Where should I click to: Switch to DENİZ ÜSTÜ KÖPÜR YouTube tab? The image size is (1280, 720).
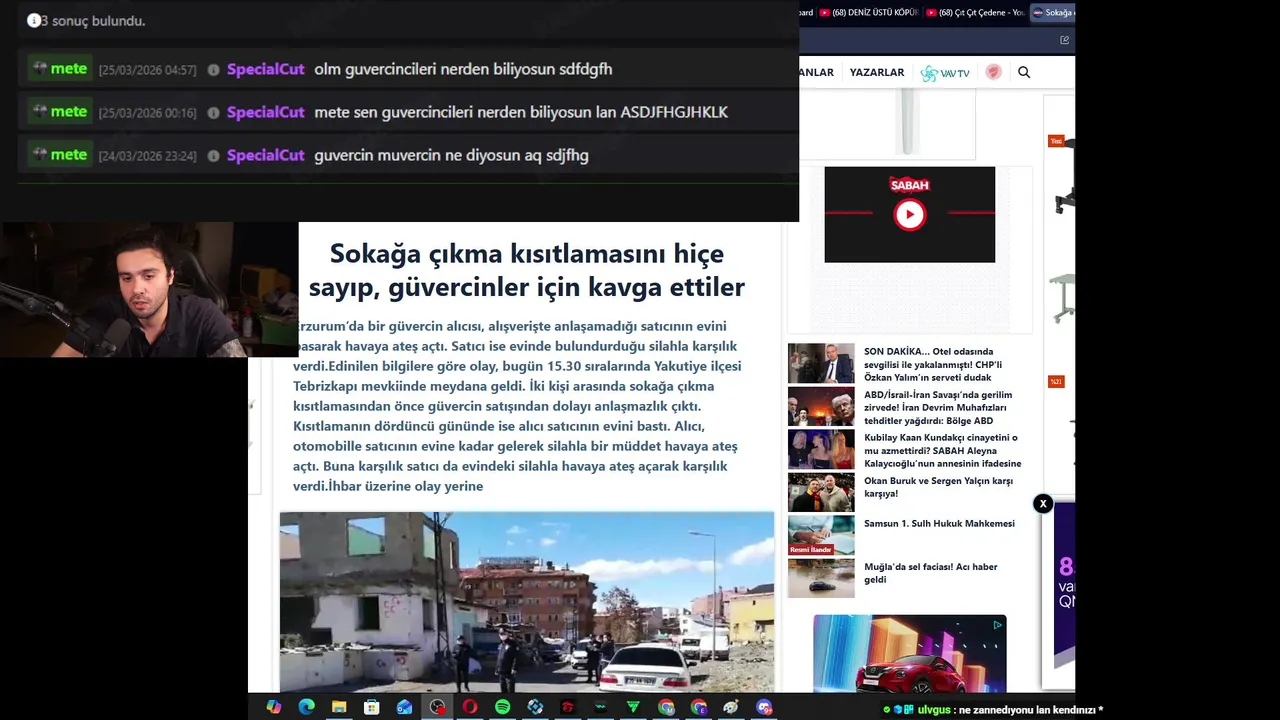869,13
